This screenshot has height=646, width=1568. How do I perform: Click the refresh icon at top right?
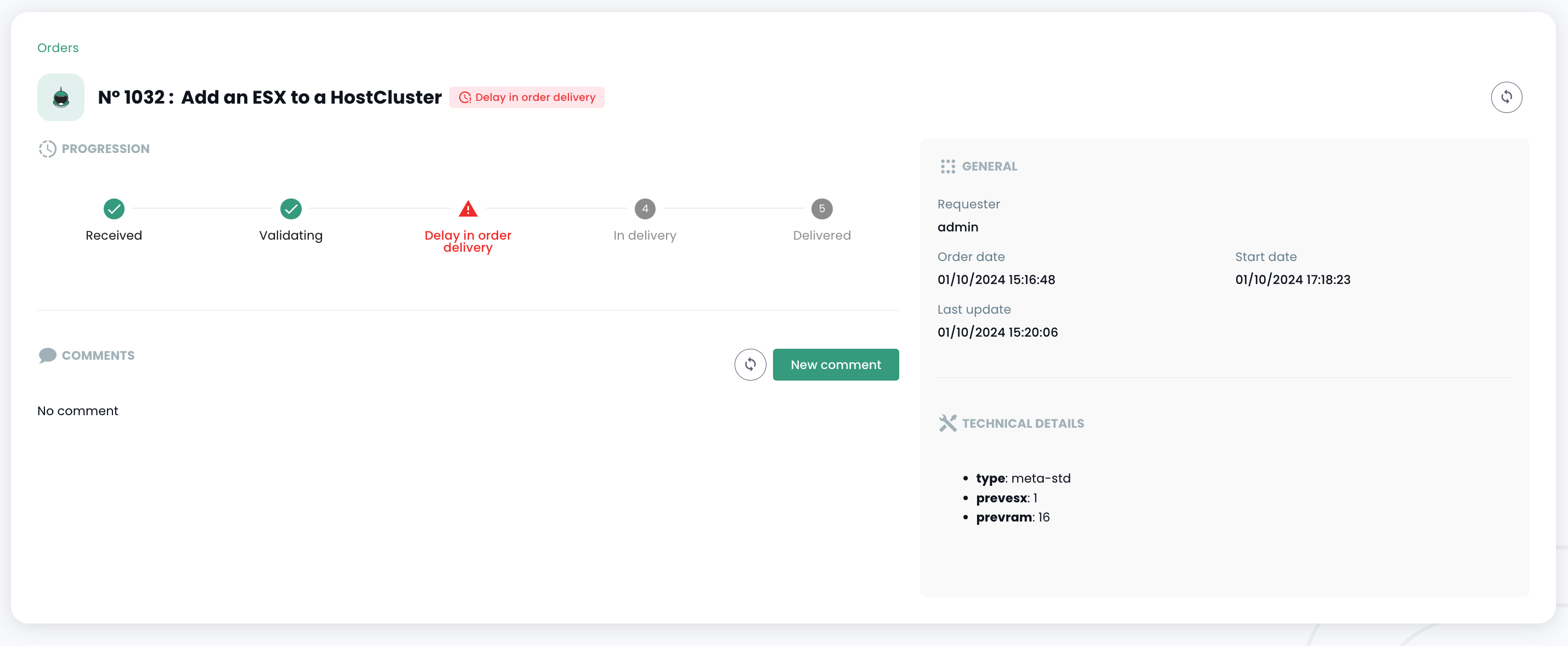(x=1507, y=97)
